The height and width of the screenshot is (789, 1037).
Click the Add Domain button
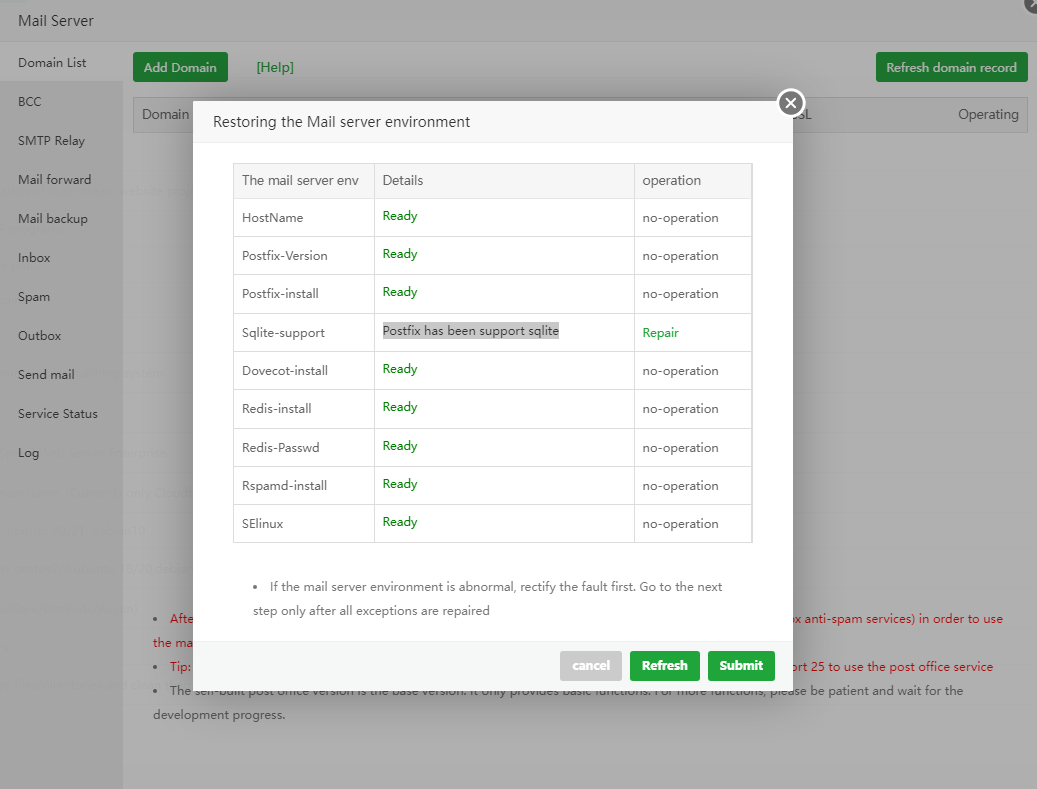click(180, 67)
